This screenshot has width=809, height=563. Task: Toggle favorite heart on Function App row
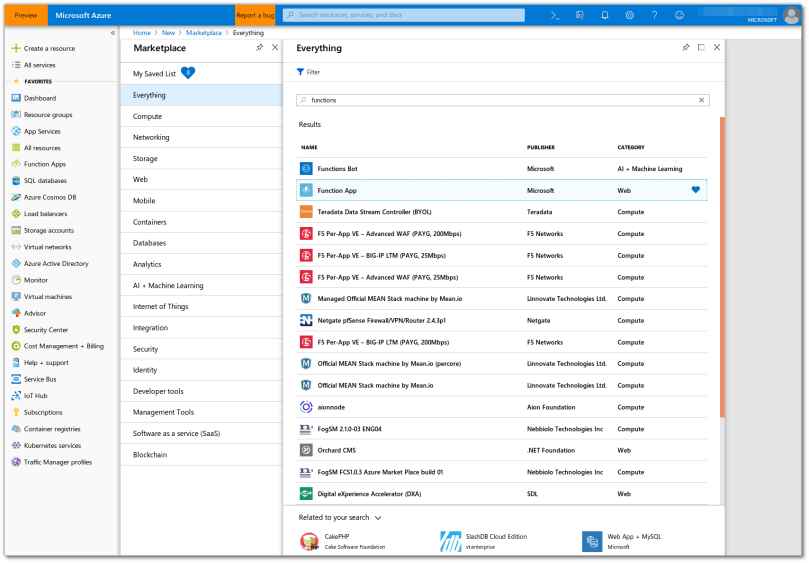coord(696,190)
